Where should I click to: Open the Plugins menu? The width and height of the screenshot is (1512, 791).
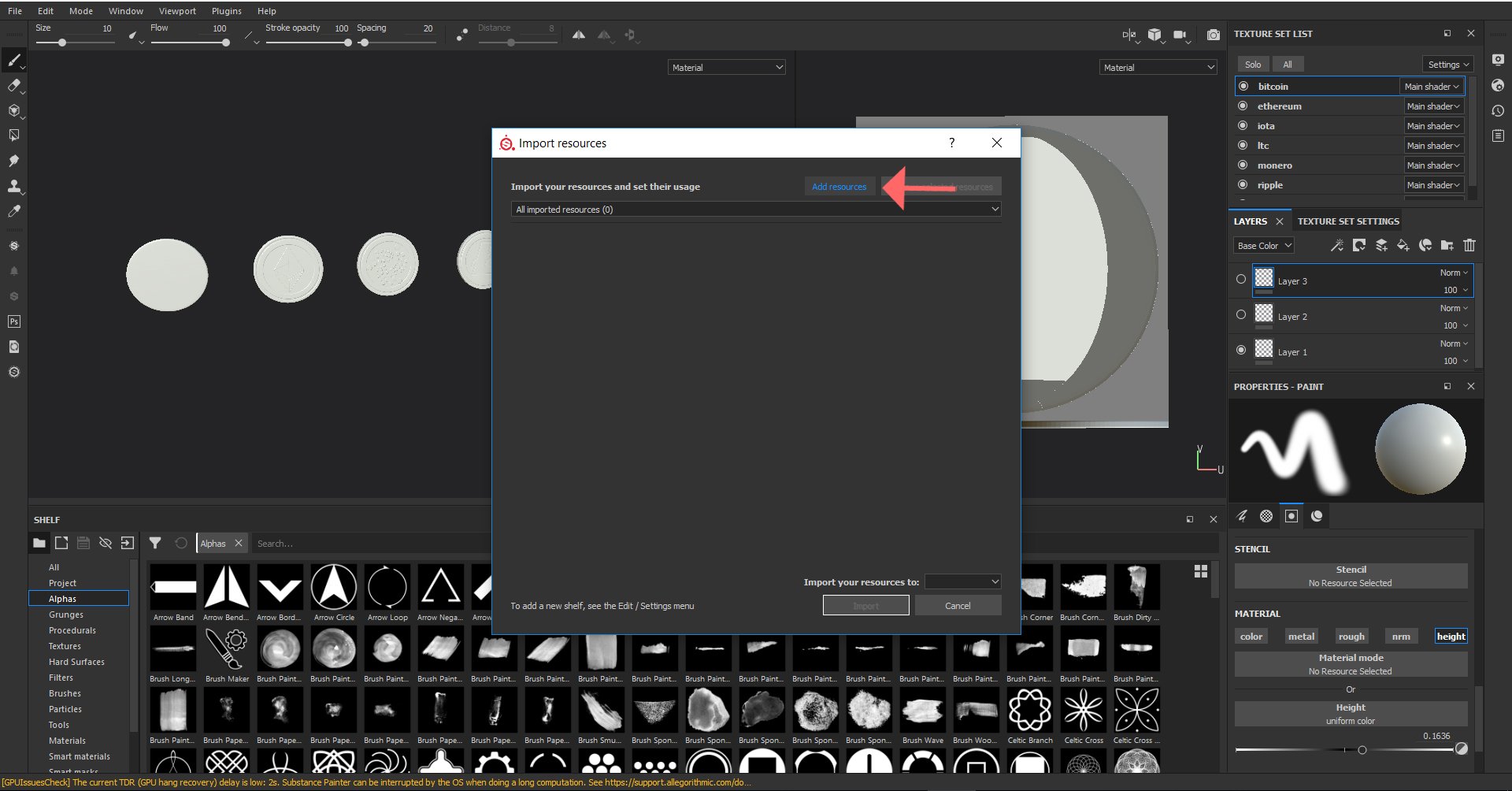(x=227, y=11)
